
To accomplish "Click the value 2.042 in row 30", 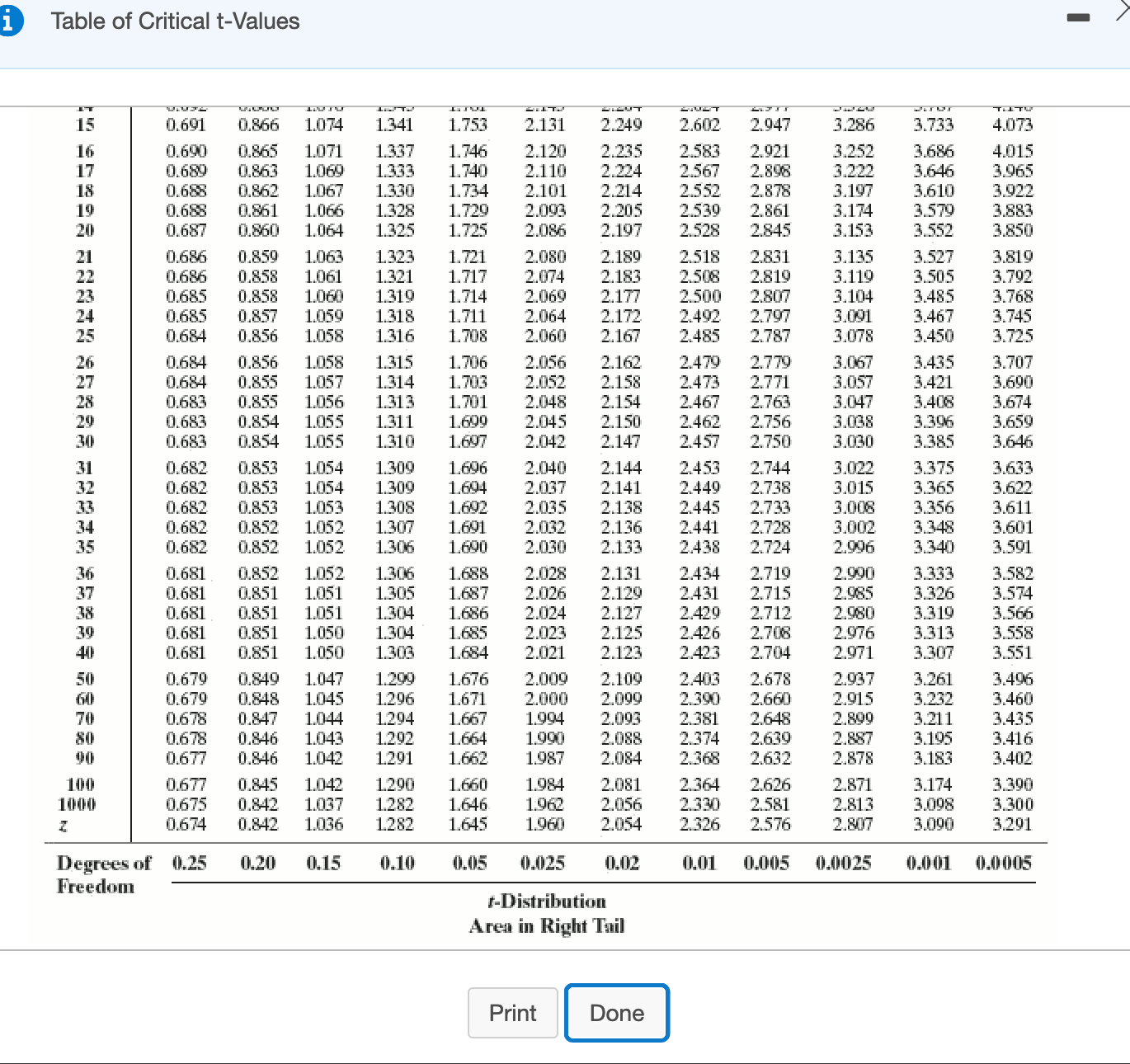I will click(x=548, y=441).
